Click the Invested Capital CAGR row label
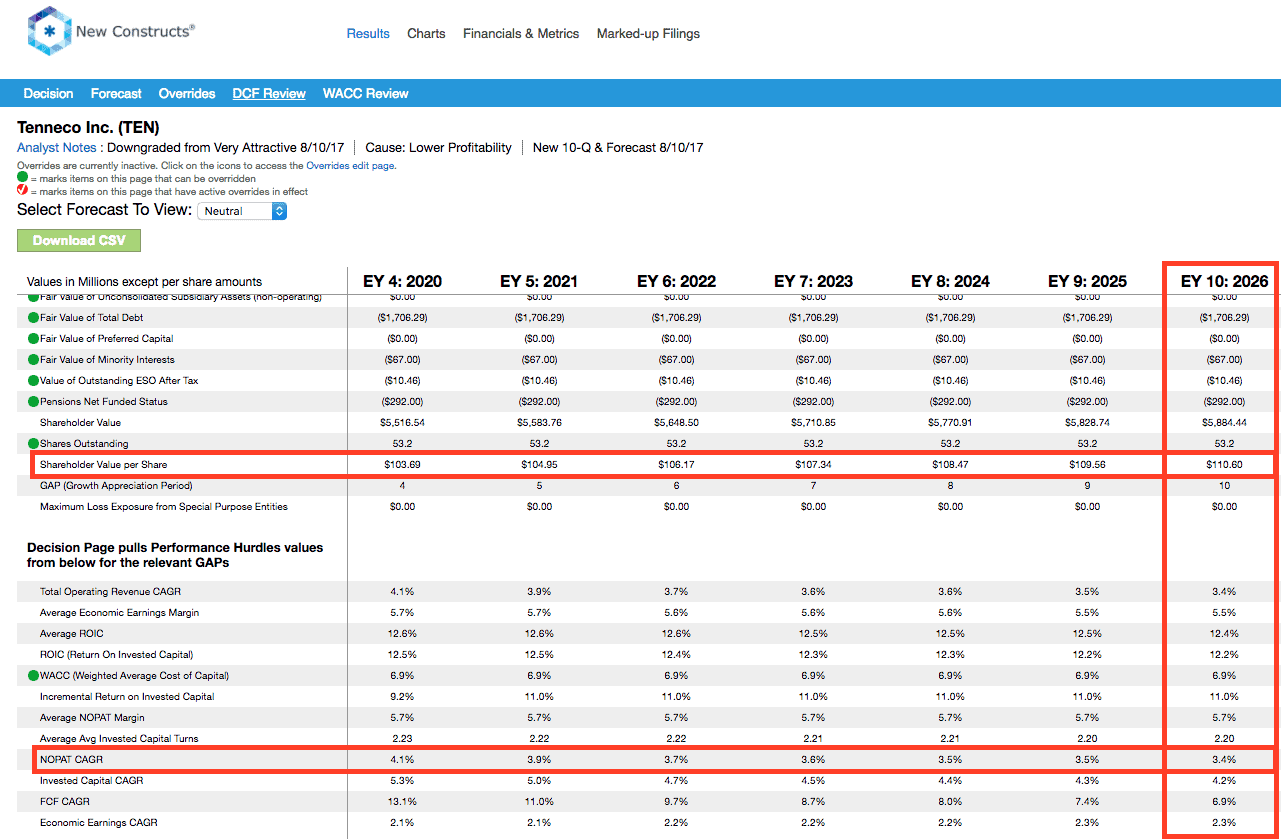 pyautogui.click(x=91, y=781)
